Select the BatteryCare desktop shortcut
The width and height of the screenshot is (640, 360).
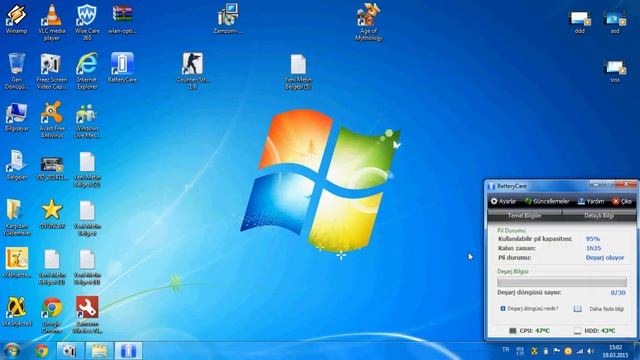pyautogui.click(x=122, y=68)
